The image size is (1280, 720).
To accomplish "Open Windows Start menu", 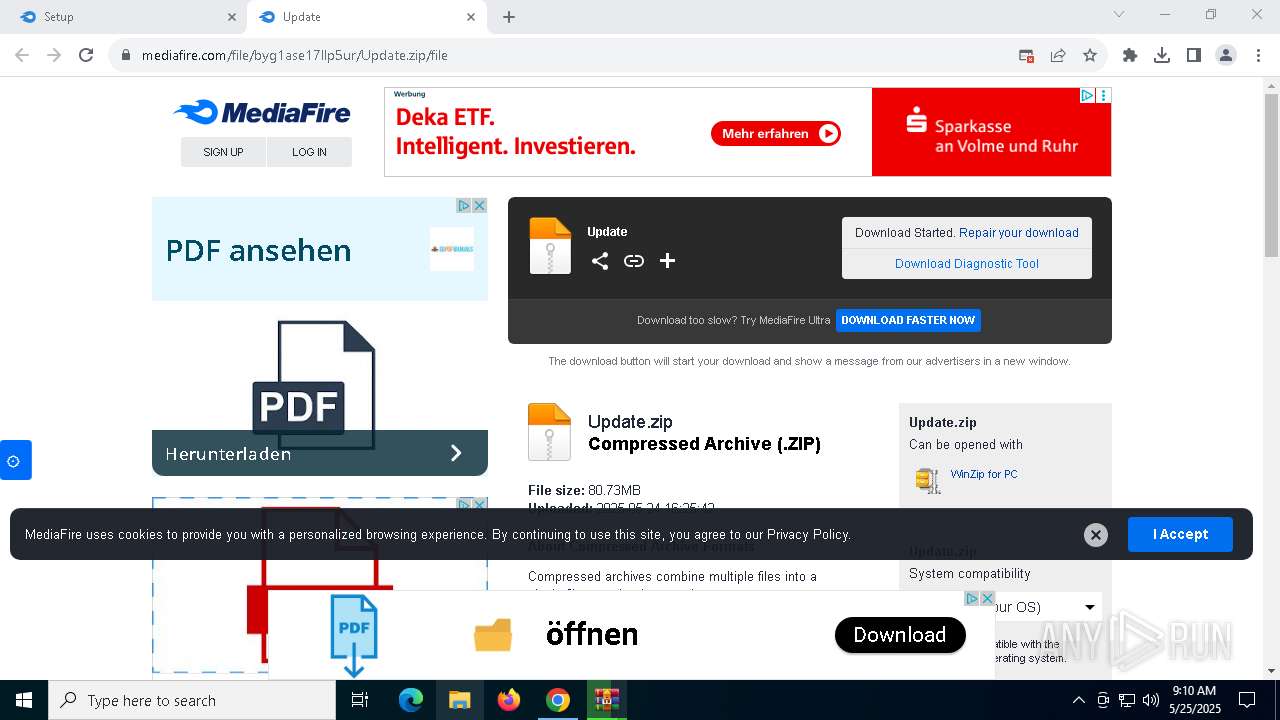I will click(24, 700).
